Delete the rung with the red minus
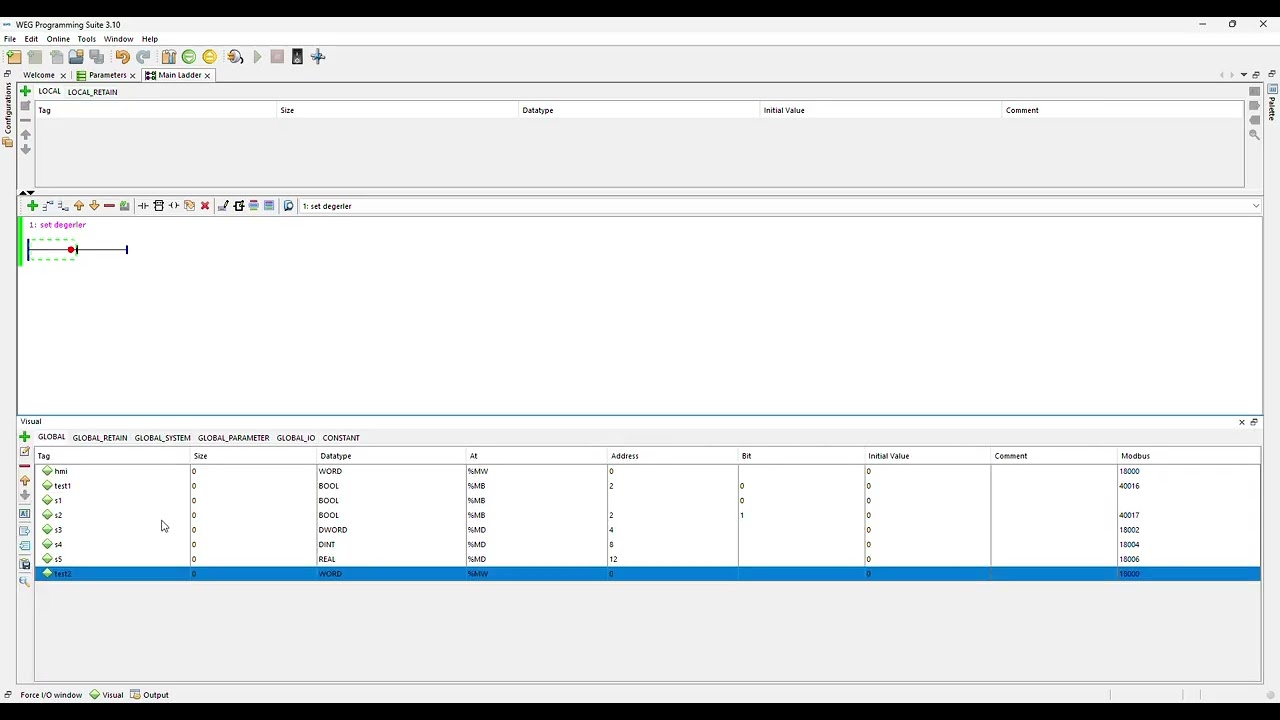The width and height of the screenshot is (1280, 720). (109, 206)
